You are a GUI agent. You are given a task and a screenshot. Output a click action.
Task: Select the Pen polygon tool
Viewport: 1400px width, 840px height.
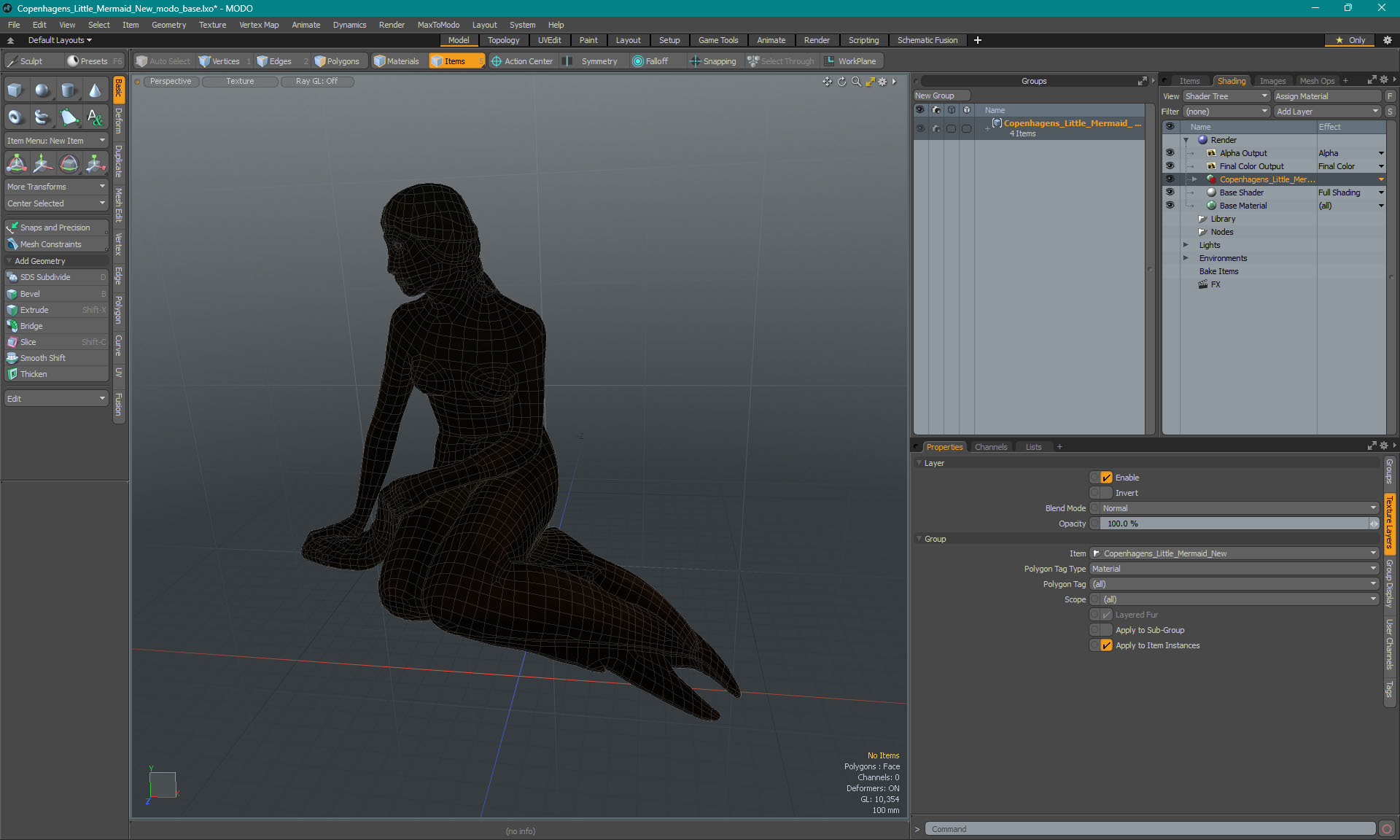click(69, 117)
